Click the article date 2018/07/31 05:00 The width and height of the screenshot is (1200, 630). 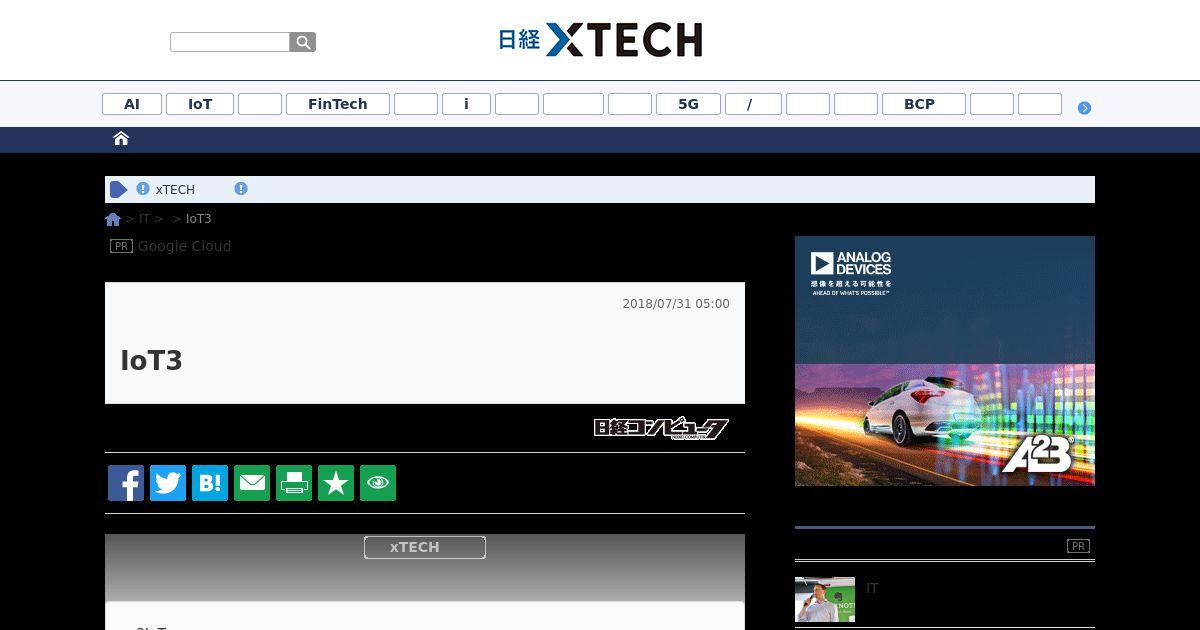tap(676, 304)
